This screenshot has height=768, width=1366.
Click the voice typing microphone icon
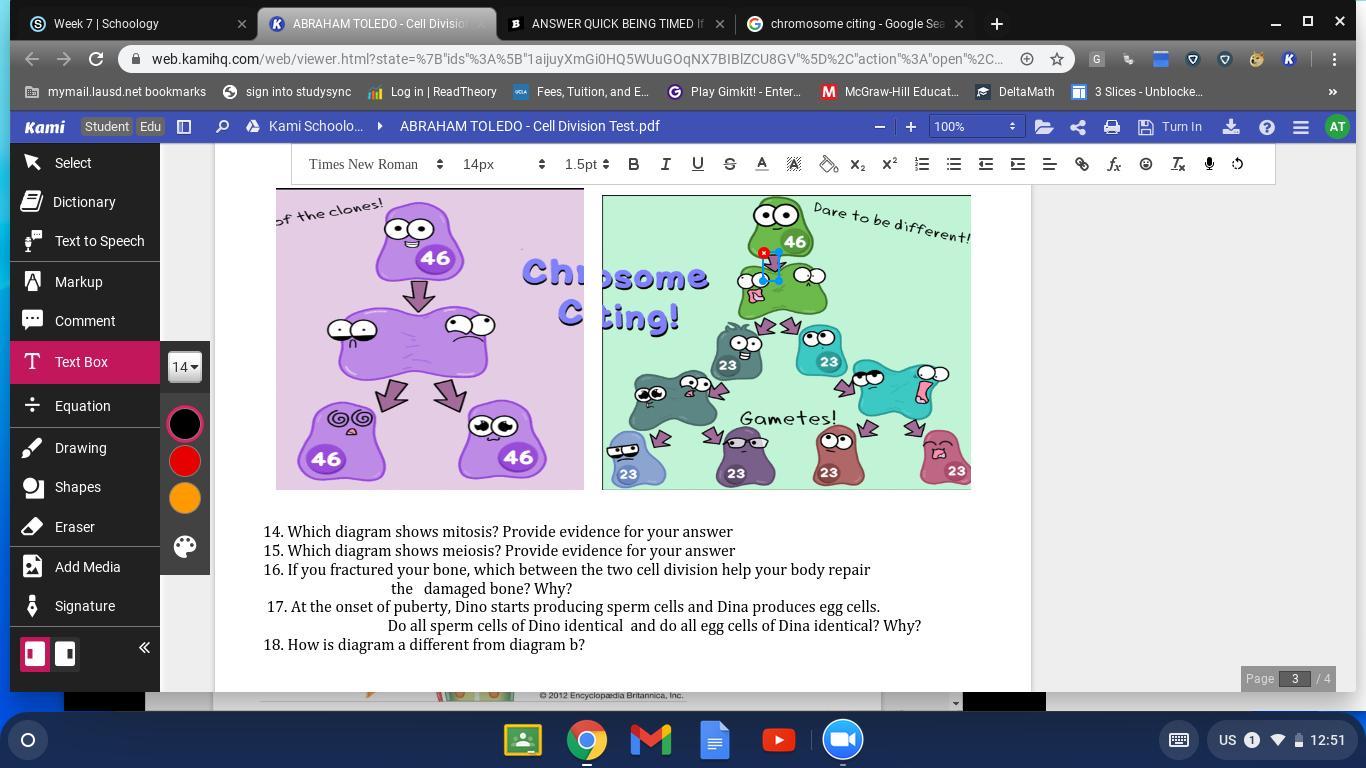pos(1208,164)
